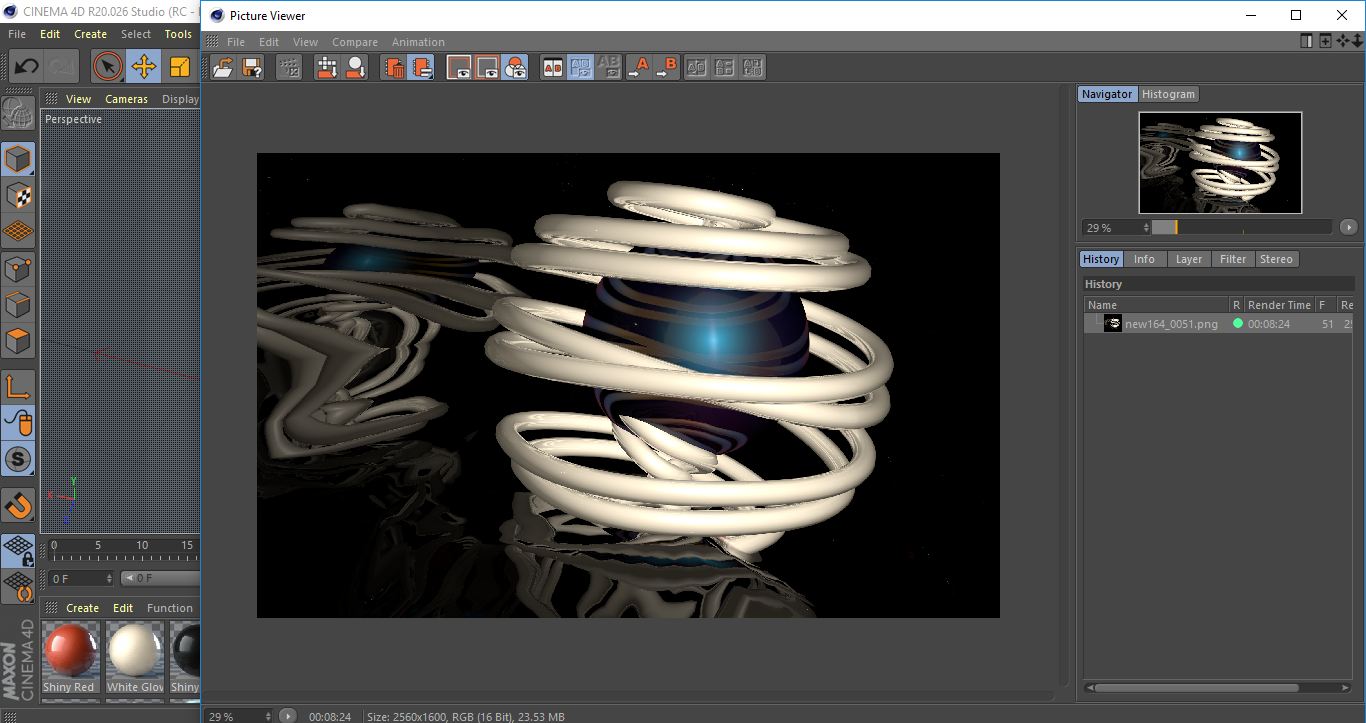Click the Stop Rendering icon
Image resolution: width=1366 pixels, height=723 pixels.
289,67
